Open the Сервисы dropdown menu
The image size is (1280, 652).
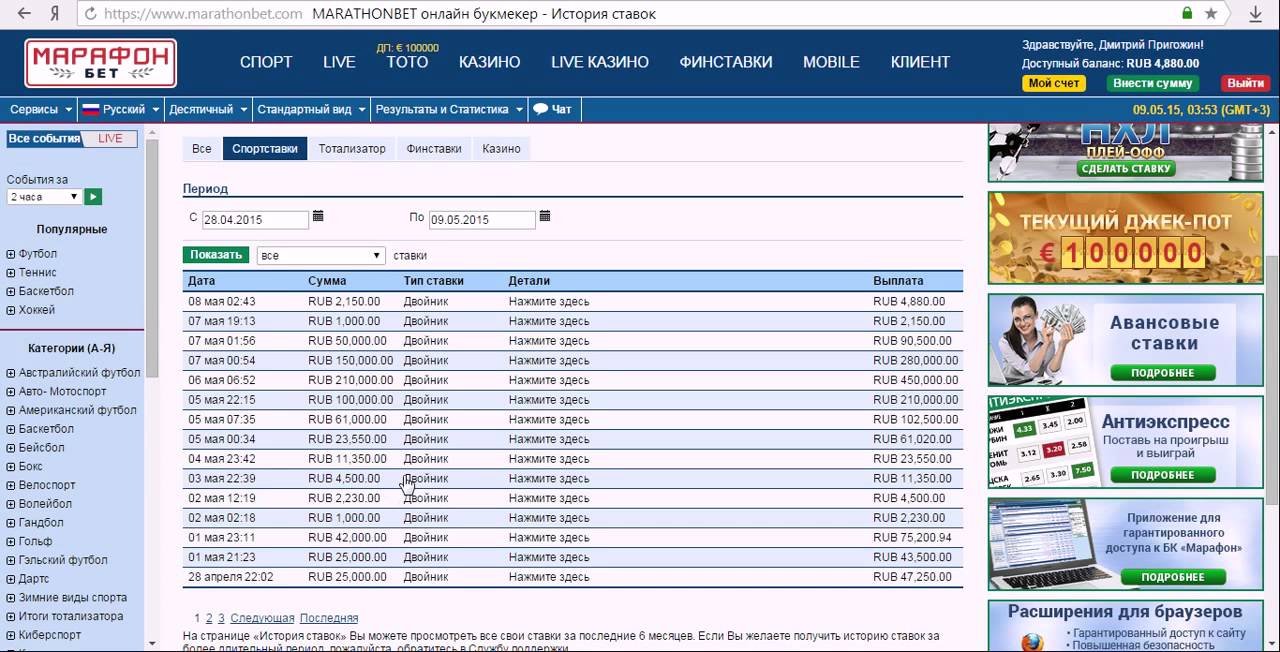41,109
